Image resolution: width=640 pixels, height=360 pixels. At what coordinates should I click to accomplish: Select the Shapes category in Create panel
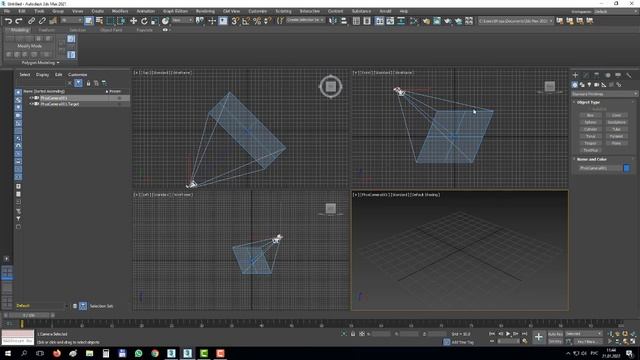pos(582,85)
